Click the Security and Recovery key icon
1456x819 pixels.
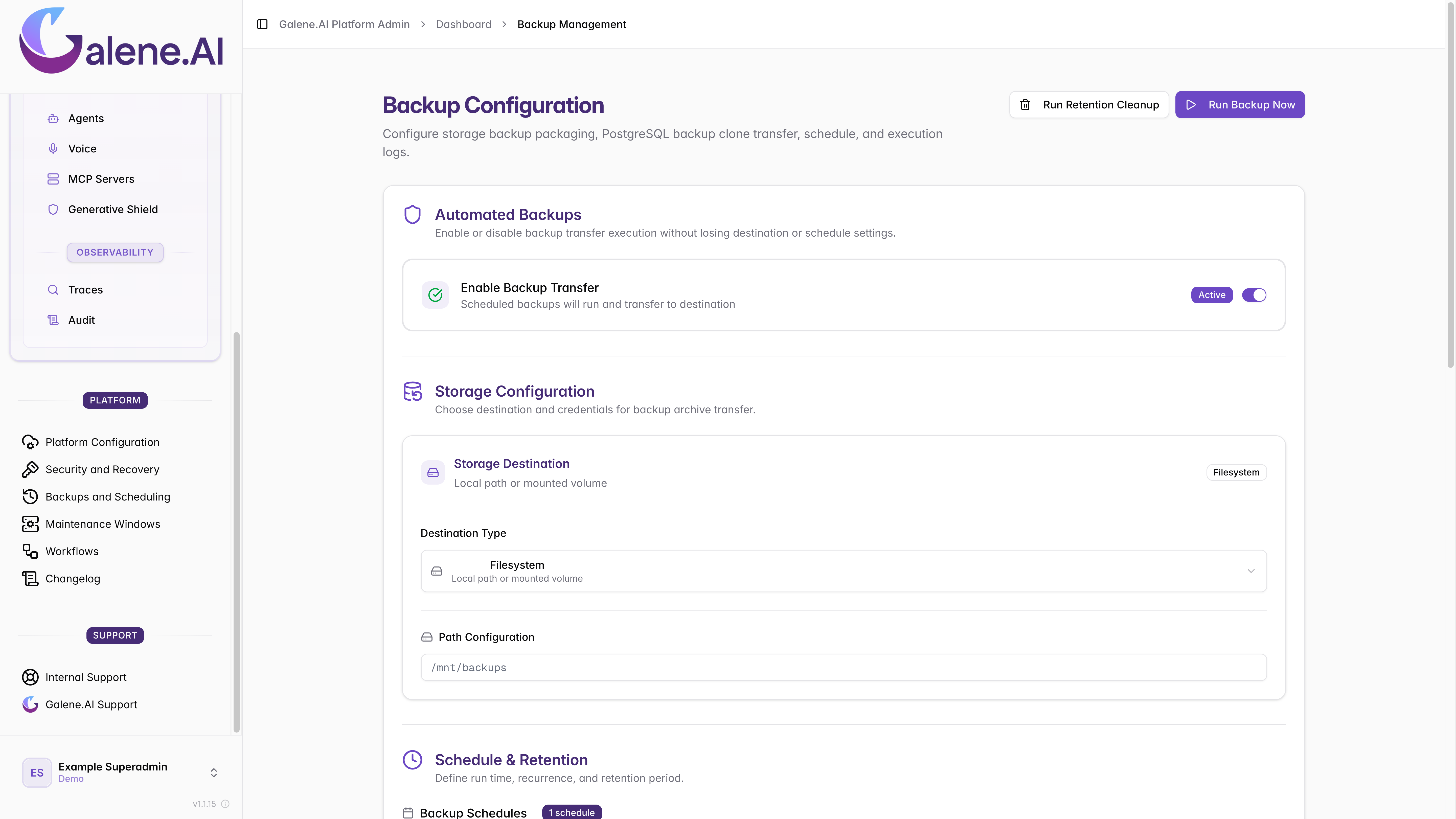(30, 470)
